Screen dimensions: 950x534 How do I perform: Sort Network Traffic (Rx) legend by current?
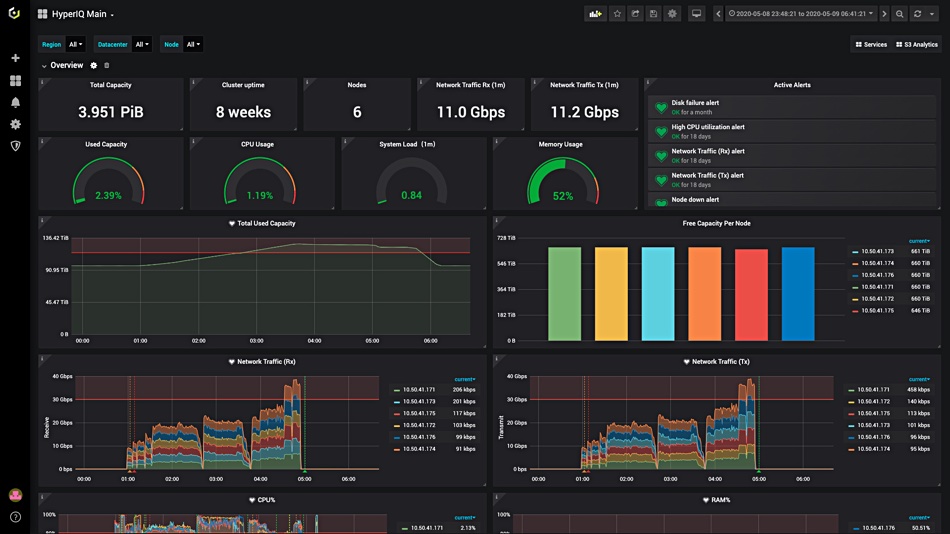click(x=465, y=379)
